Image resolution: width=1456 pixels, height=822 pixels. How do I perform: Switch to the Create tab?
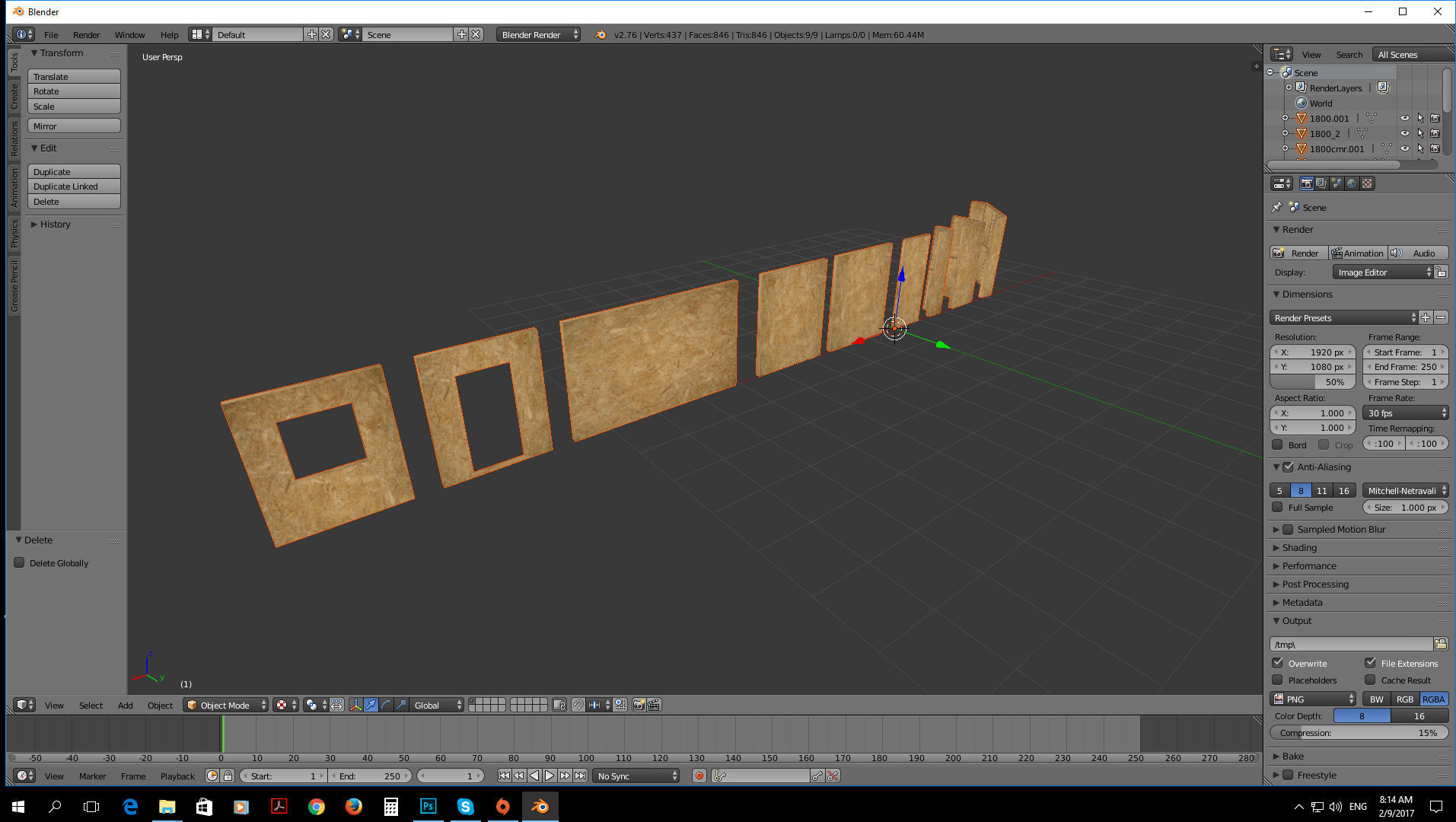(x=14, y=95)
